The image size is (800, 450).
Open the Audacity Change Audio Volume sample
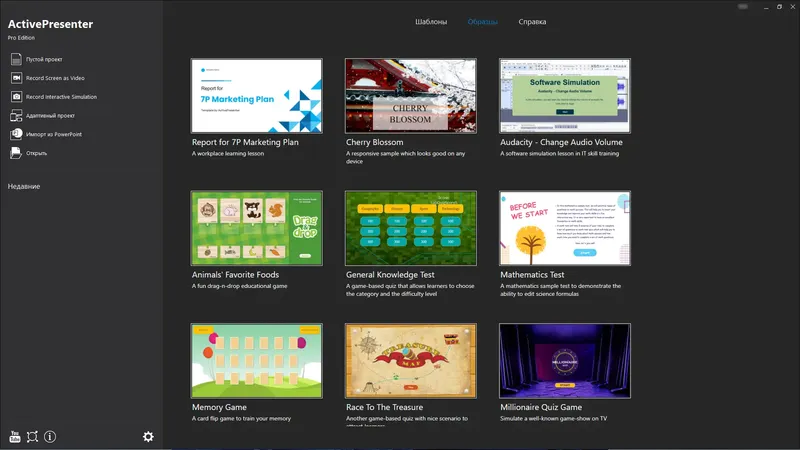click(565, 96)
